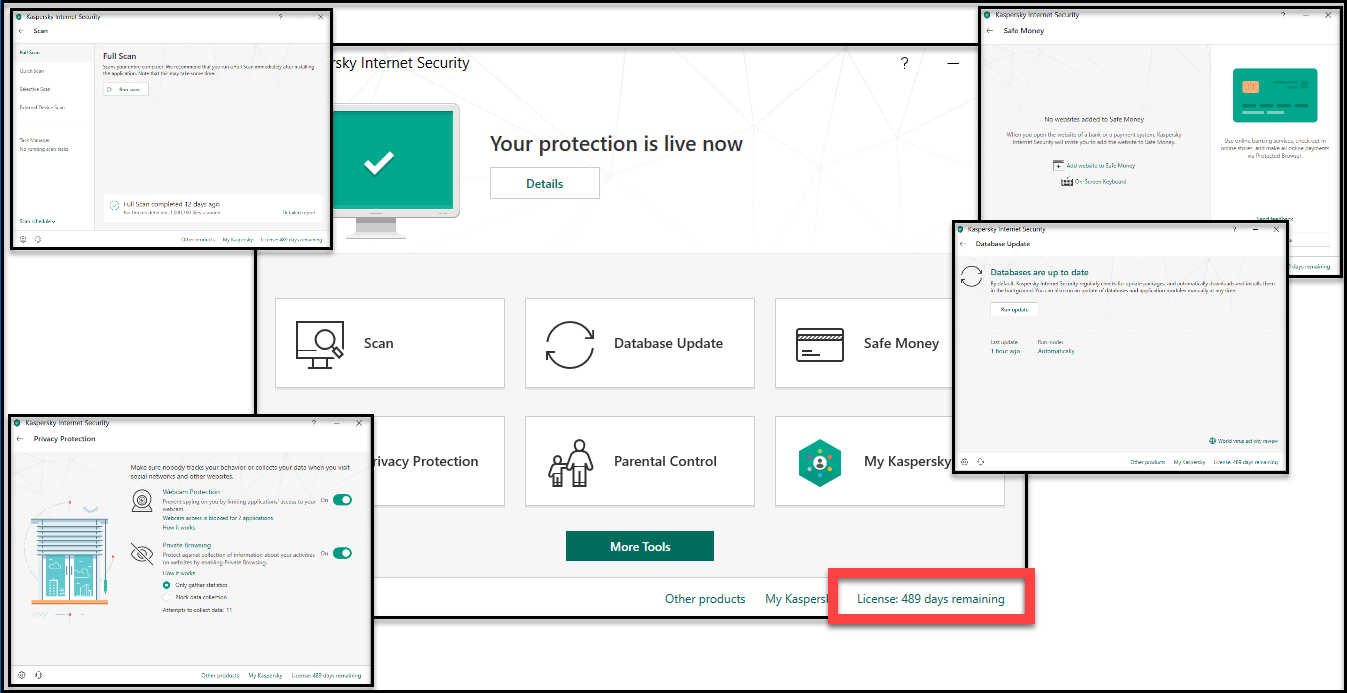Viewport: 1347px width, 693px height.
Task: Open the Database Update tile in main window
Action: pyautogui.click(x=640, y=343)
